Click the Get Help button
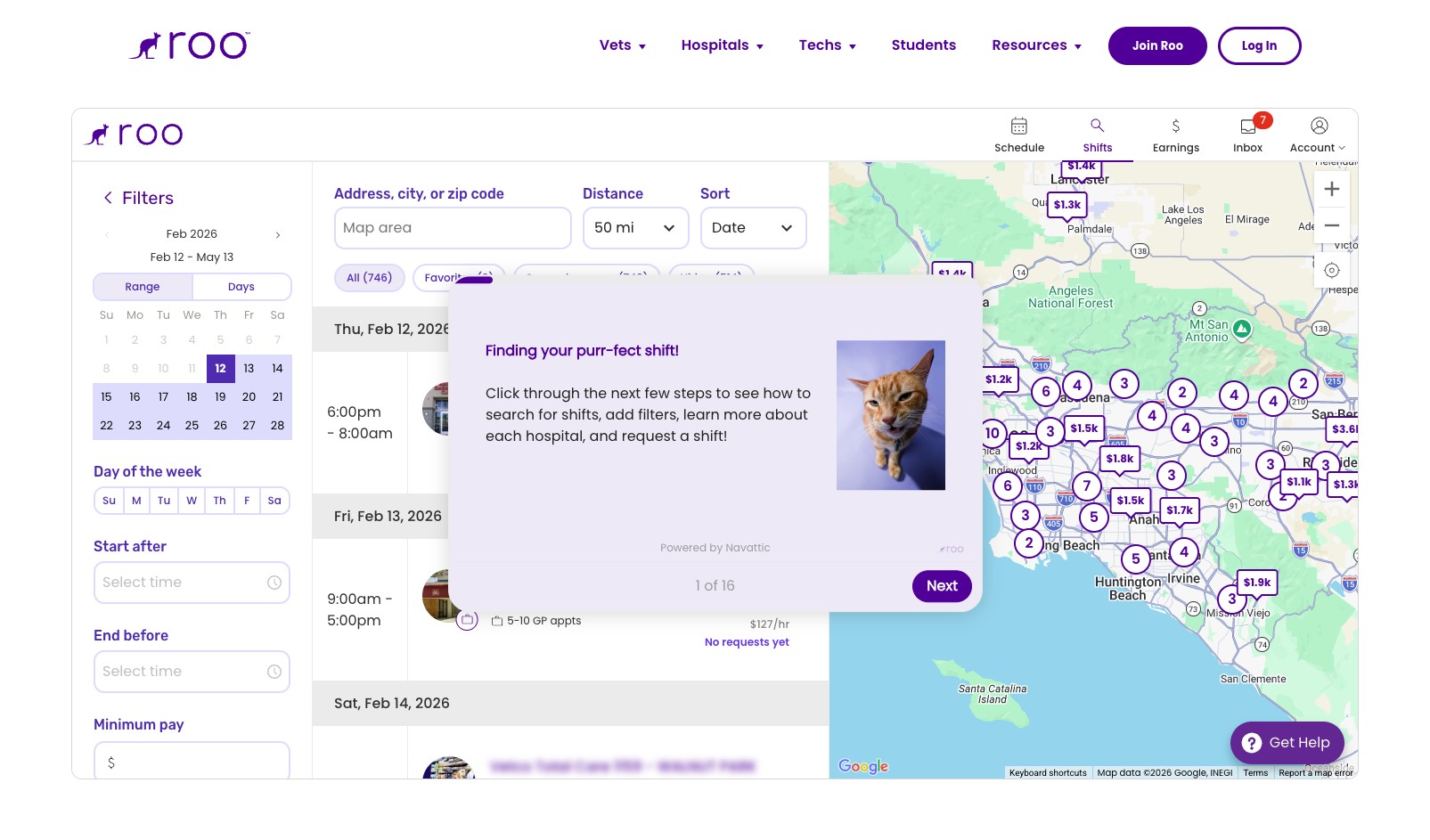 (x=1287, y=743)
